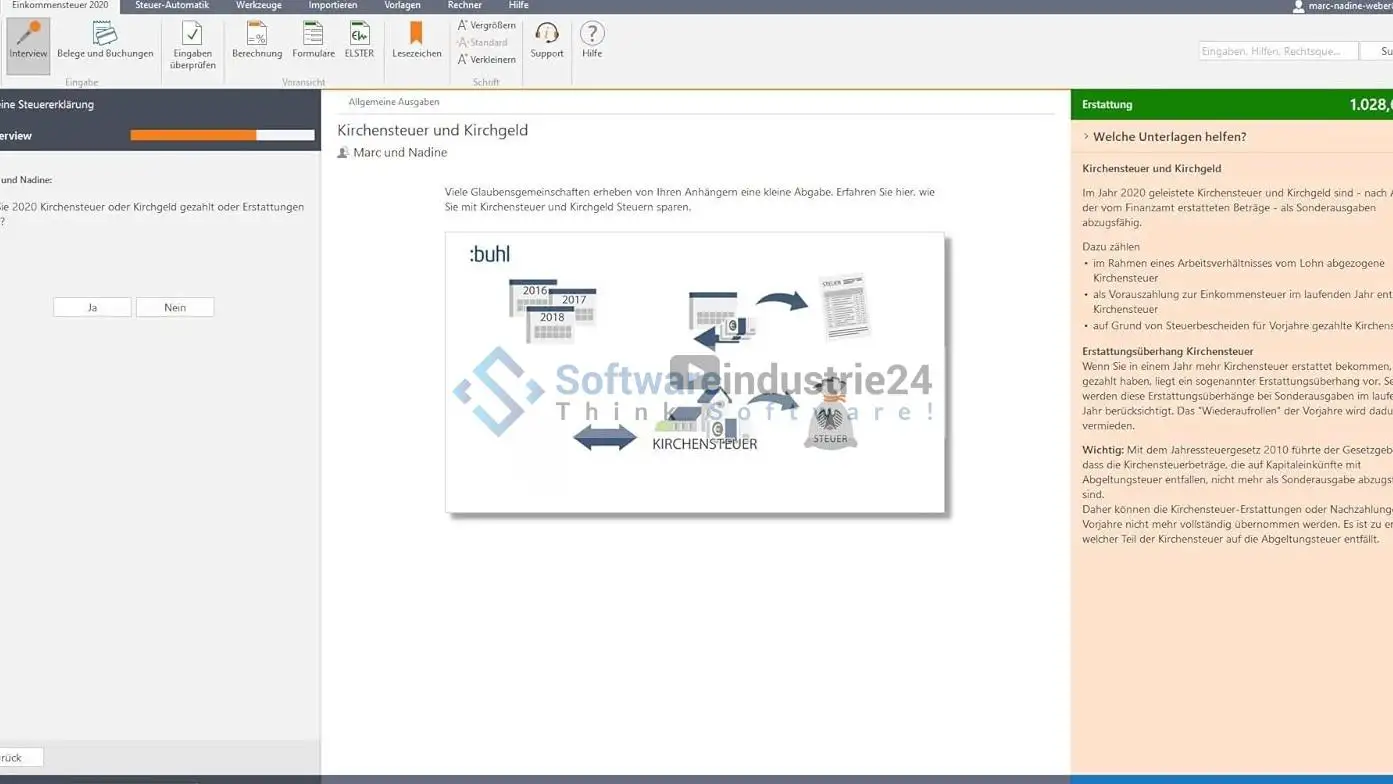Add a Lesezeichen bookmark
This screenshot has width=1393, height=784.
[416, 42]
